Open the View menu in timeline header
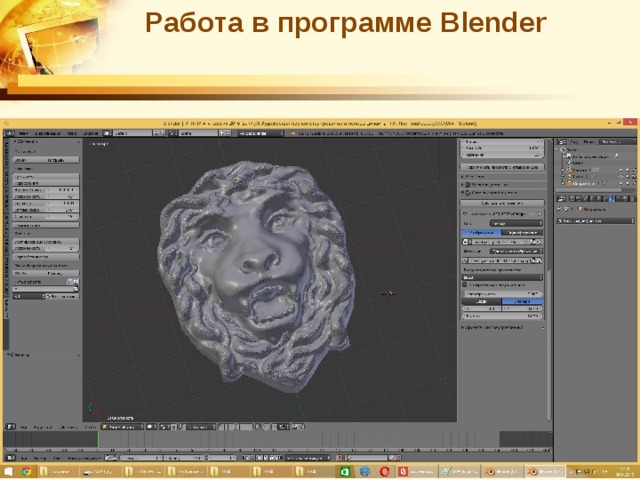The height and width of the screenshot is (480, 640). [x=24, y=458]
